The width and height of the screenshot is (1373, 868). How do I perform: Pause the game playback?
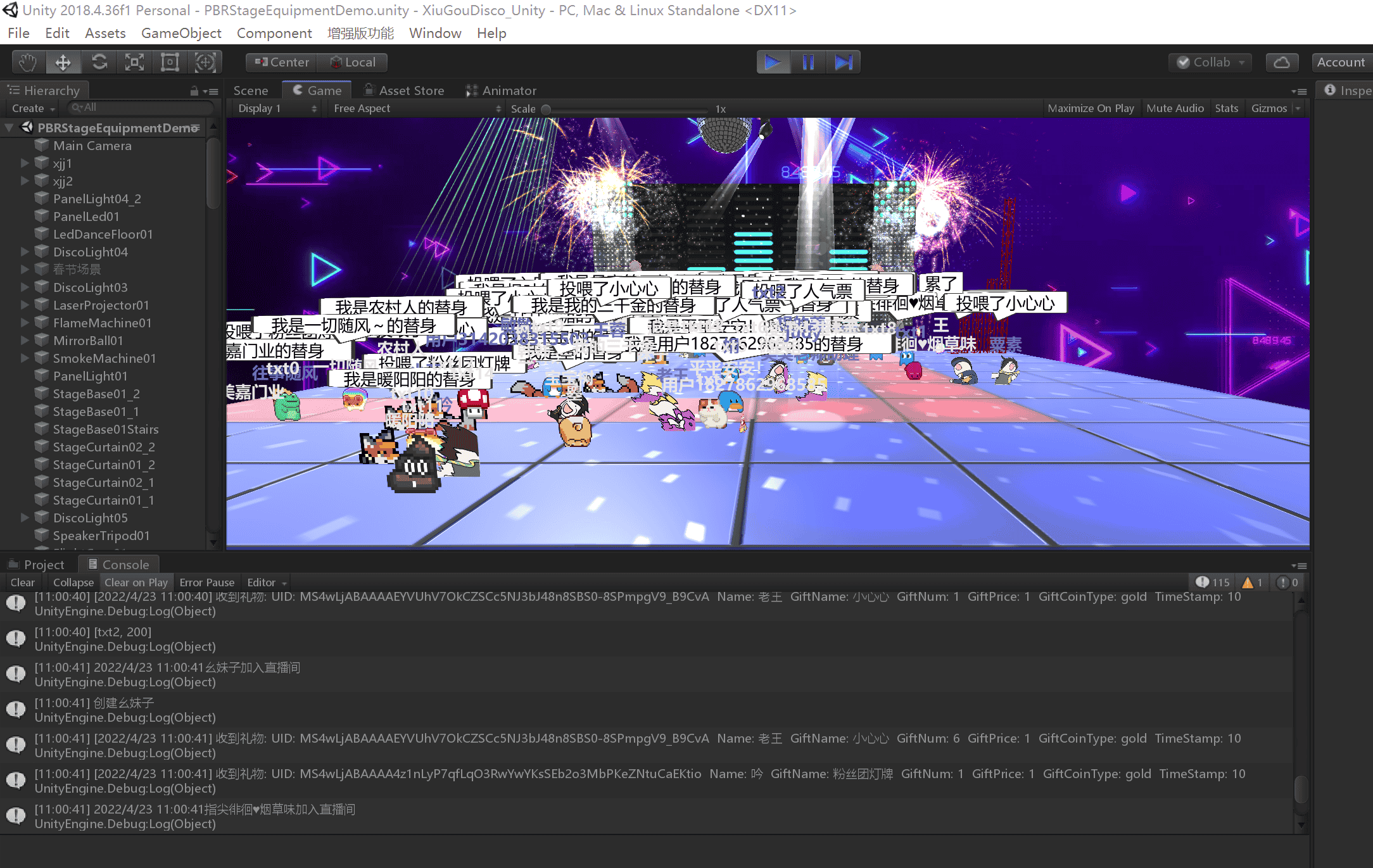(809, 61)
